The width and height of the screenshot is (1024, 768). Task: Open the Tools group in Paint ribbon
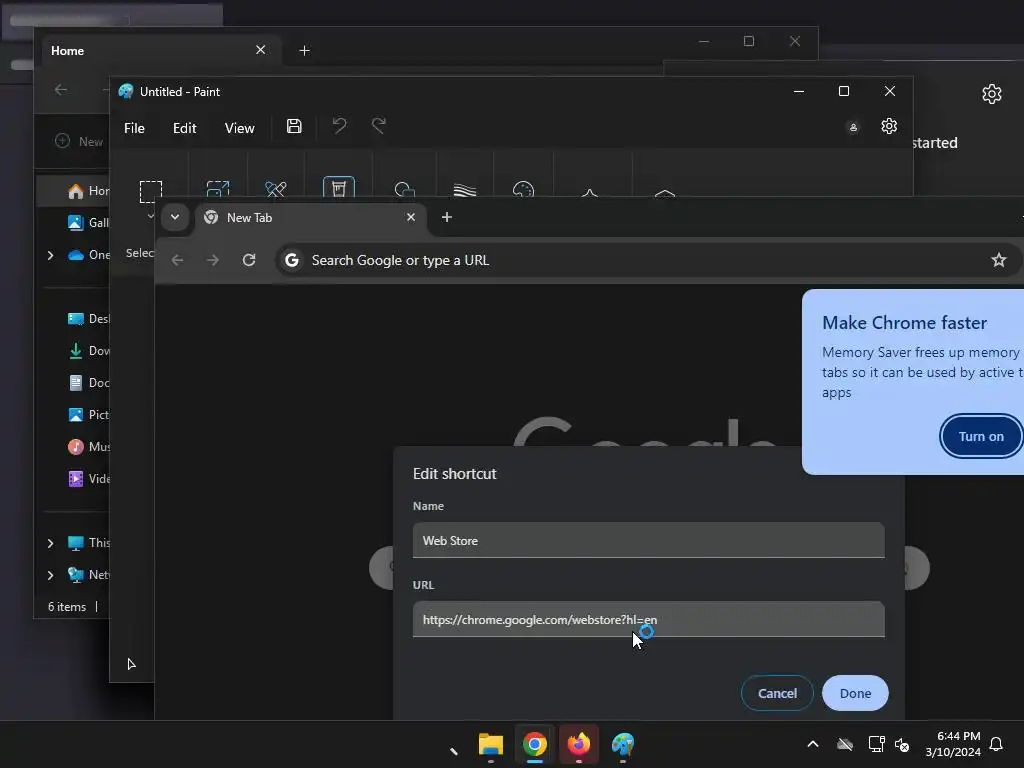276,189
